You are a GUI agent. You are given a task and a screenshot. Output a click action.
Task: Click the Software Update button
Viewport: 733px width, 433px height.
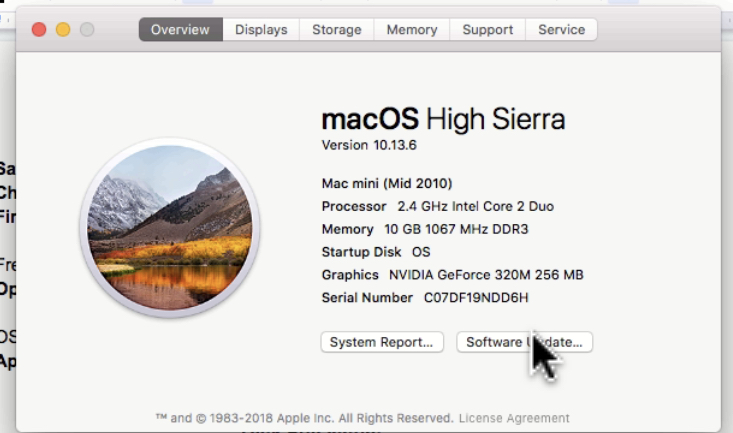(x=525, y=342)
